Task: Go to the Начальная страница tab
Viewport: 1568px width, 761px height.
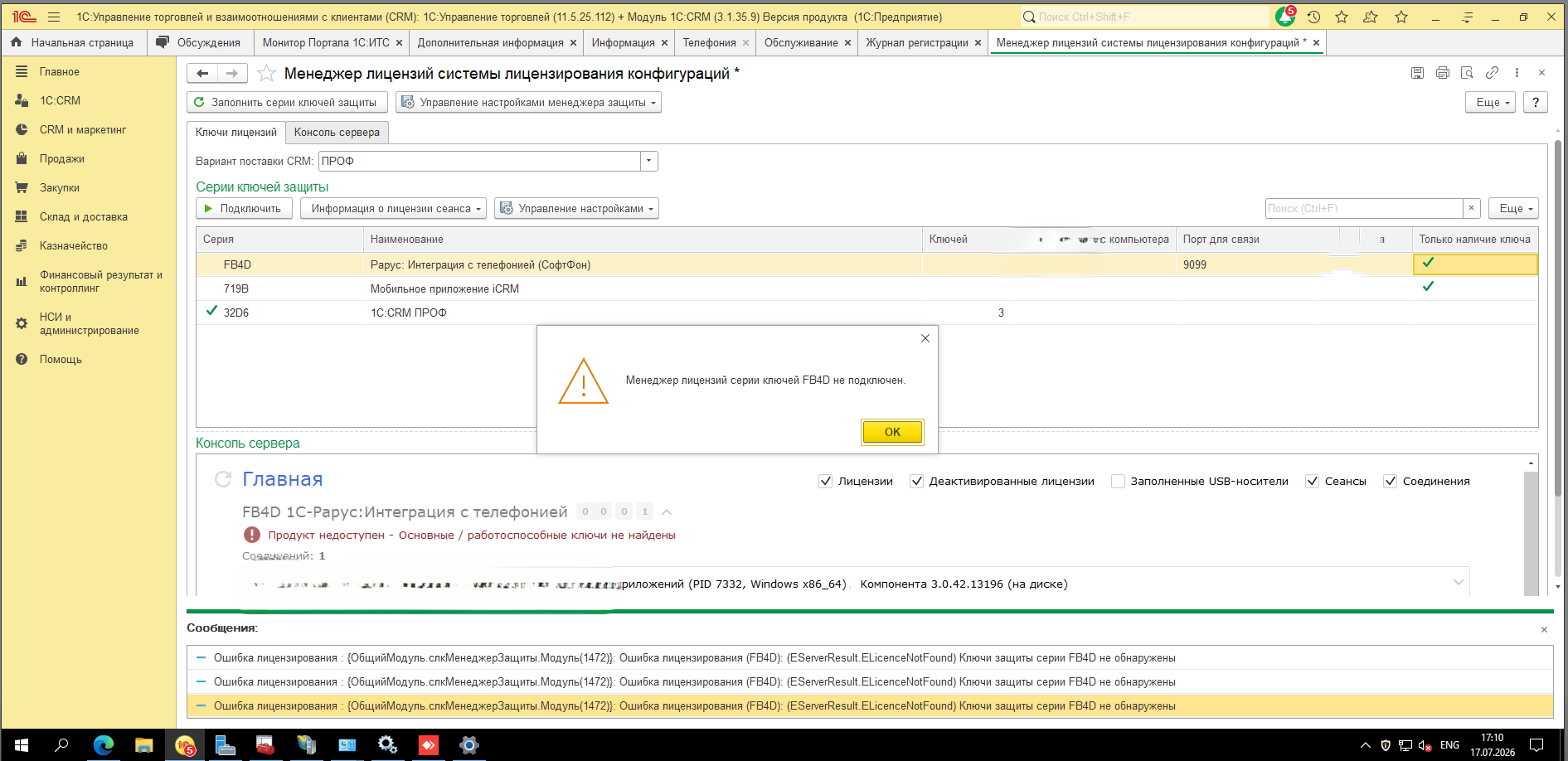Action: click(73, 42)
